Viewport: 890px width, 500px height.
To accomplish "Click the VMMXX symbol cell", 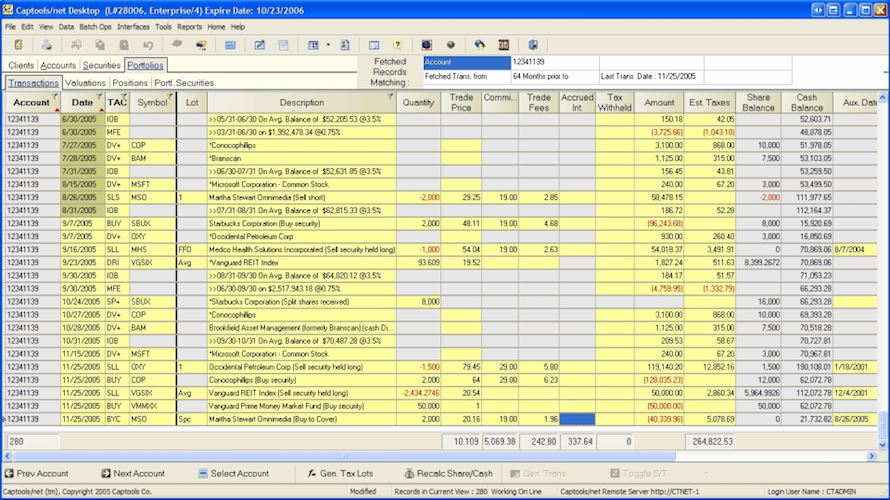I will click(153, 406).
